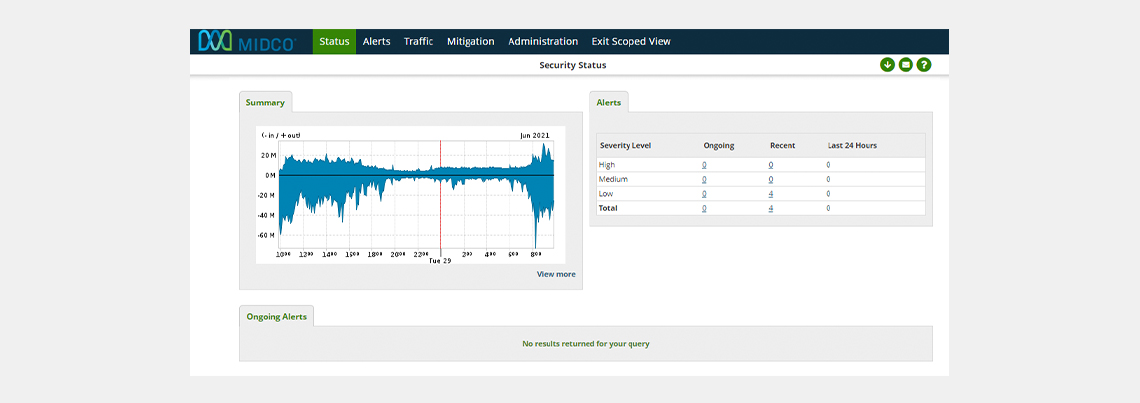Image resolution: width=1140 pixels, height=403 pixels.
Task: Click View more below the traffic graph
Action: [556, 274]
